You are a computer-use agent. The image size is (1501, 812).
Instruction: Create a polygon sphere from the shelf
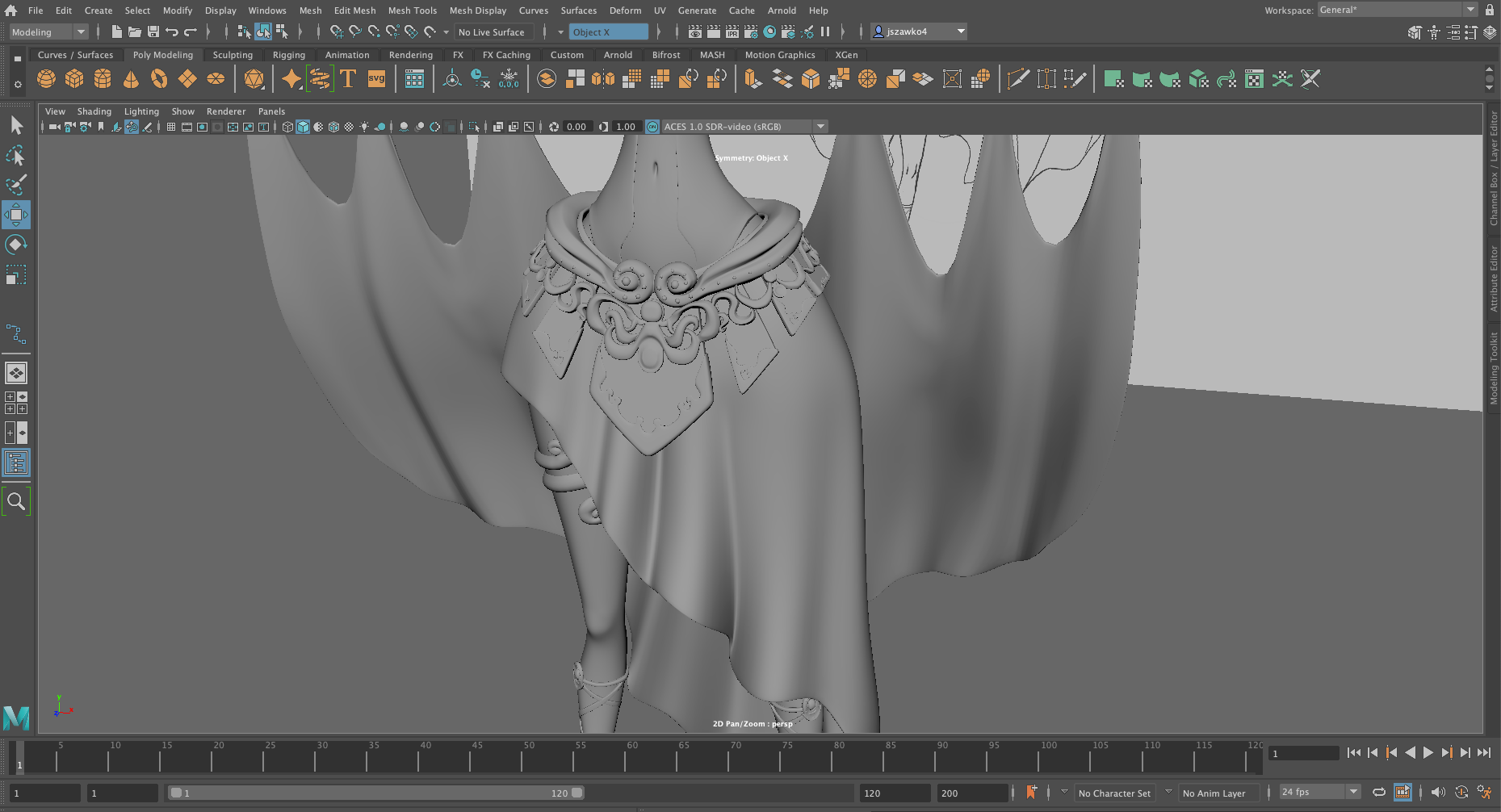[x=46, y=79]
